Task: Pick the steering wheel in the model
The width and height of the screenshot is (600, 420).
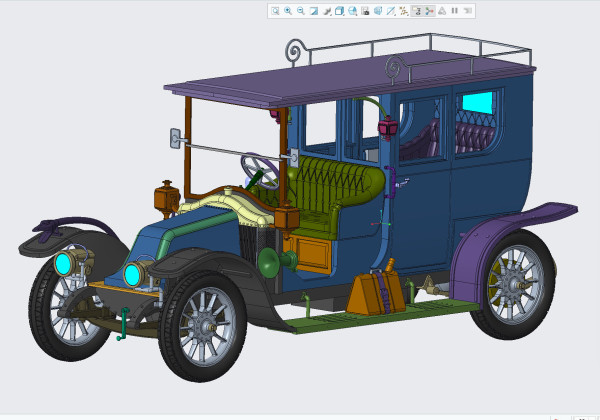Action: point(260,171)
